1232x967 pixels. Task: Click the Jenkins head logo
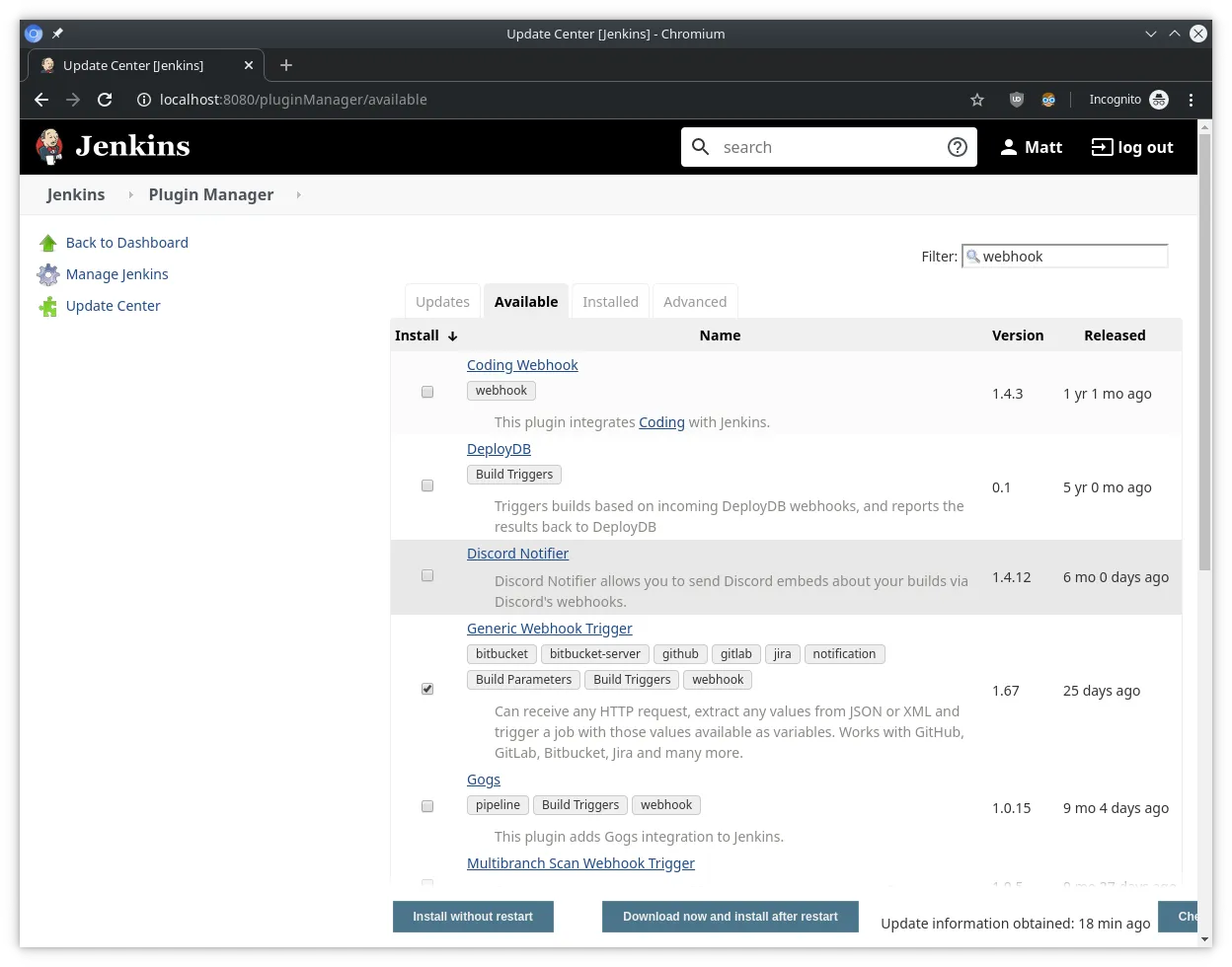[x=47, y=145]
